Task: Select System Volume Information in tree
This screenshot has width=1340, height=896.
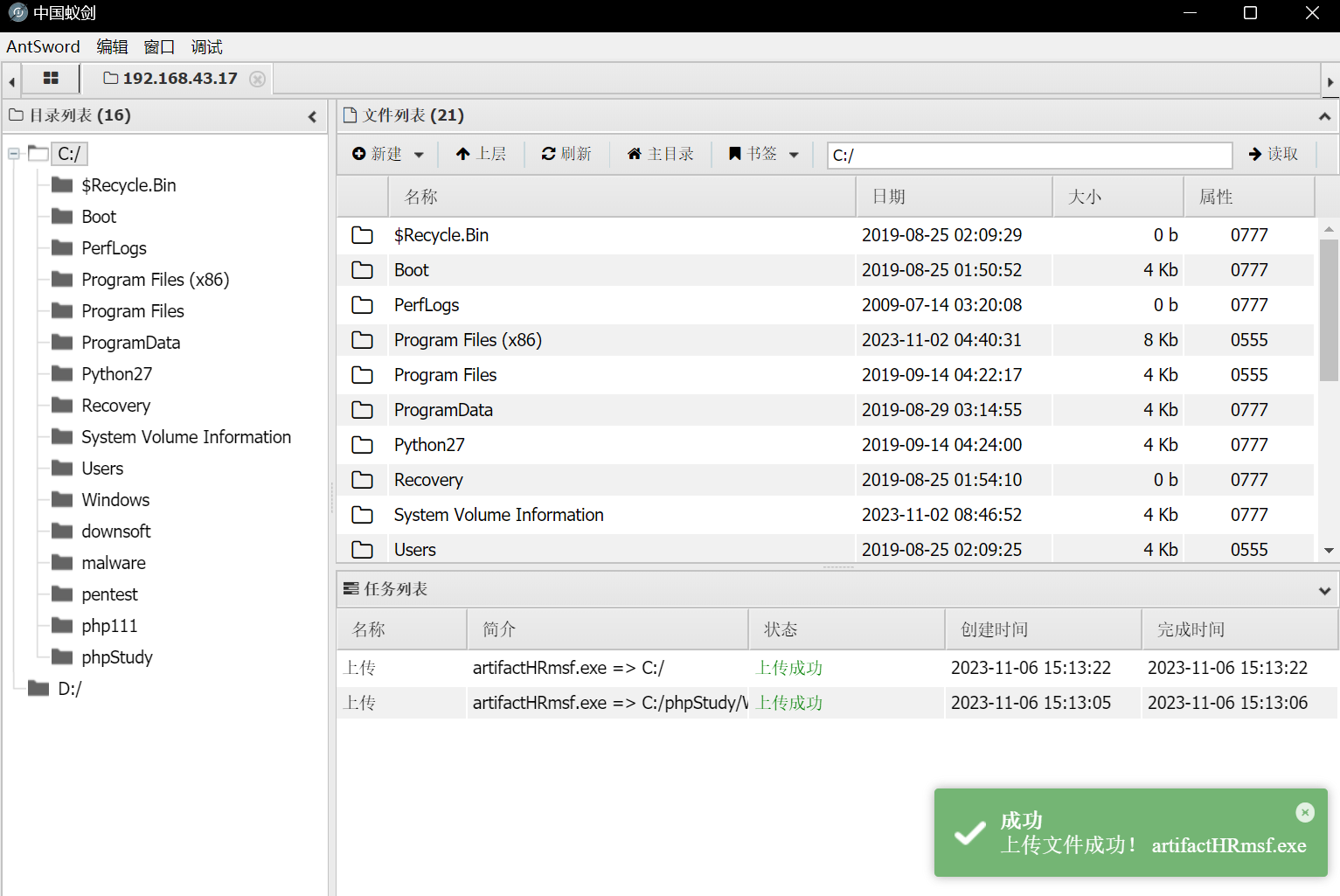Action: pos(186,437)
